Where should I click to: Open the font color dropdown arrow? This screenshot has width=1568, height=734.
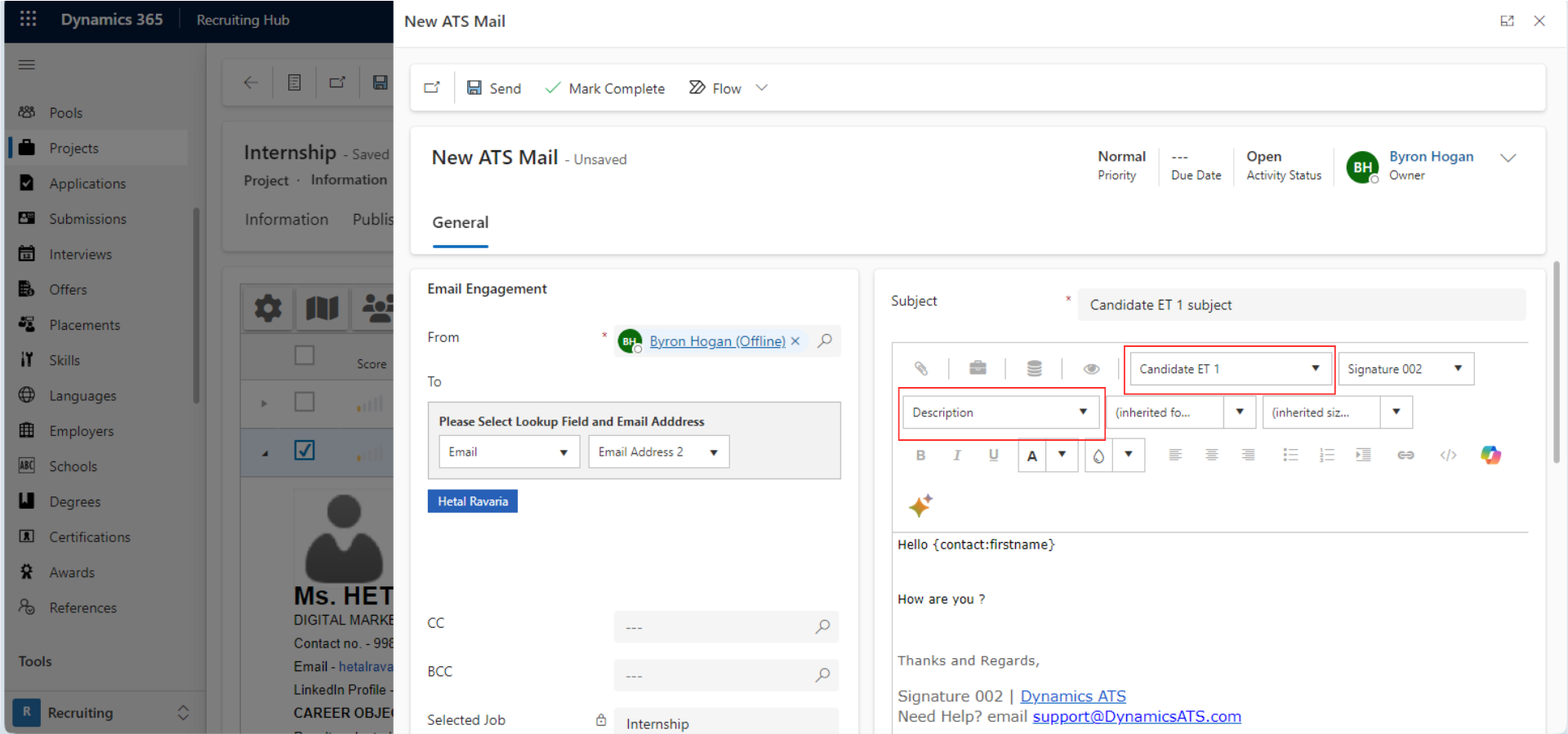[x=1062, y=455]
